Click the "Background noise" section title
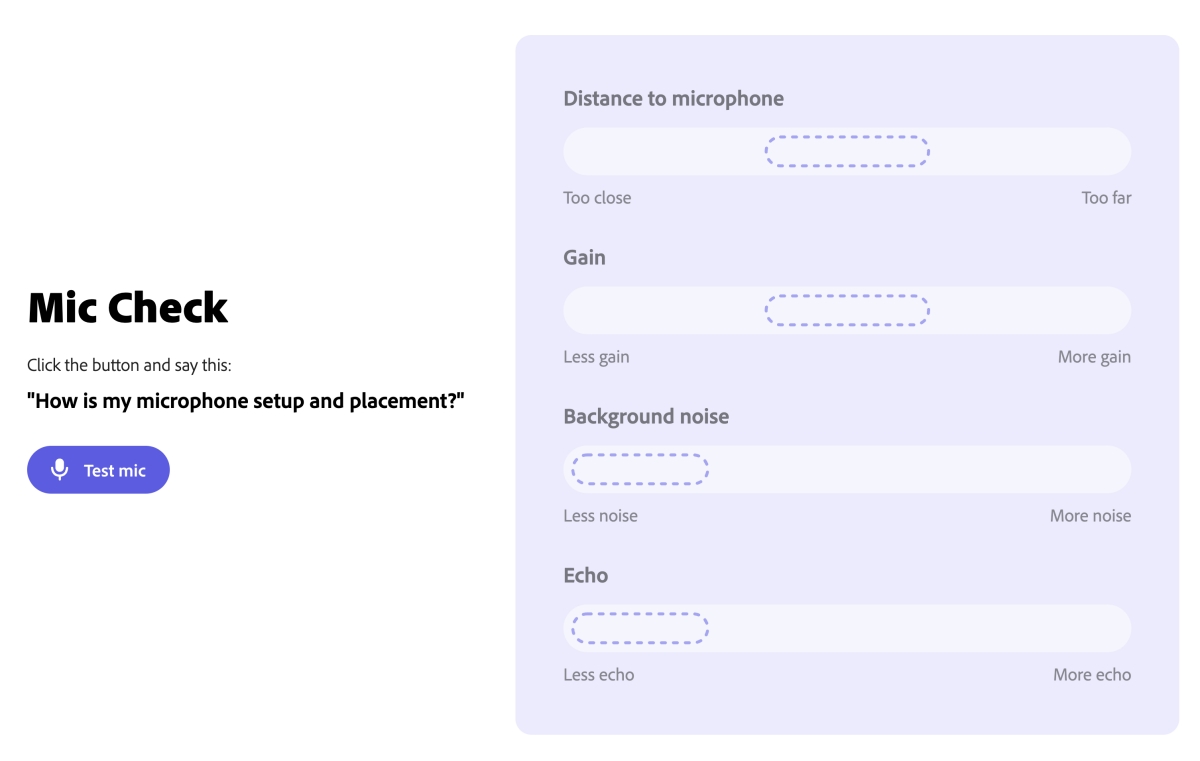The image size is (1200, 761). tap(646, 417)
